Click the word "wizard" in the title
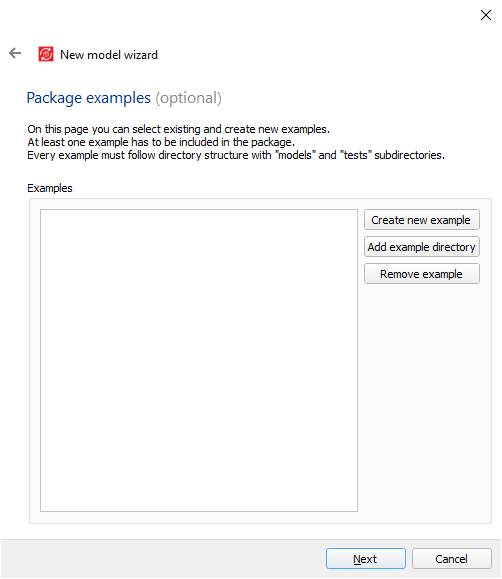502x579 pixels. [x=141, y=55]
